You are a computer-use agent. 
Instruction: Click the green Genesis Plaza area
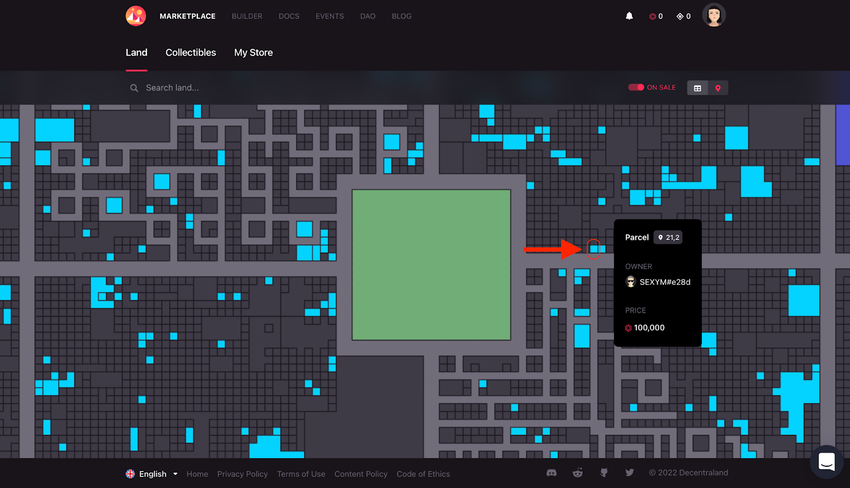click(432, 265)
